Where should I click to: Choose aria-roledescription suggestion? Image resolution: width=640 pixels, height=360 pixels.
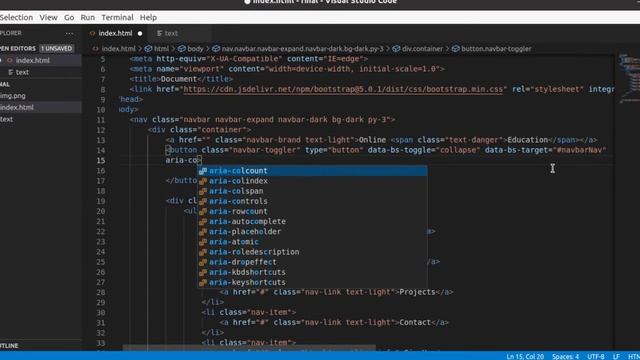(313, 252)
